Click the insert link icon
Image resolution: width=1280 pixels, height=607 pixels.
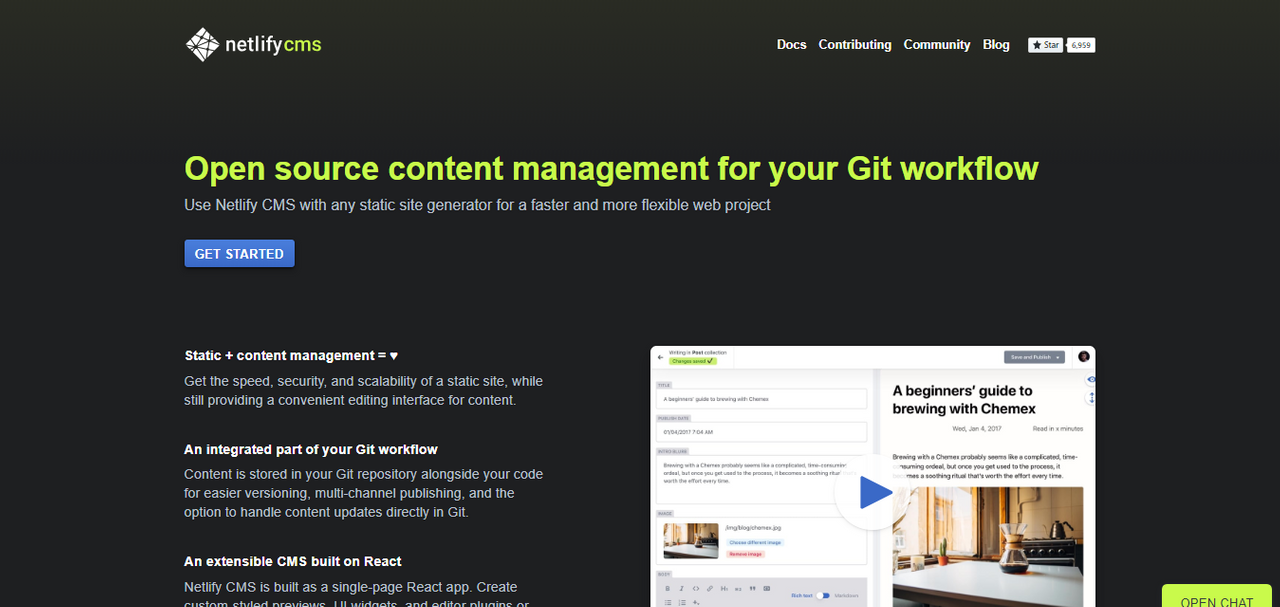point(710,588)
